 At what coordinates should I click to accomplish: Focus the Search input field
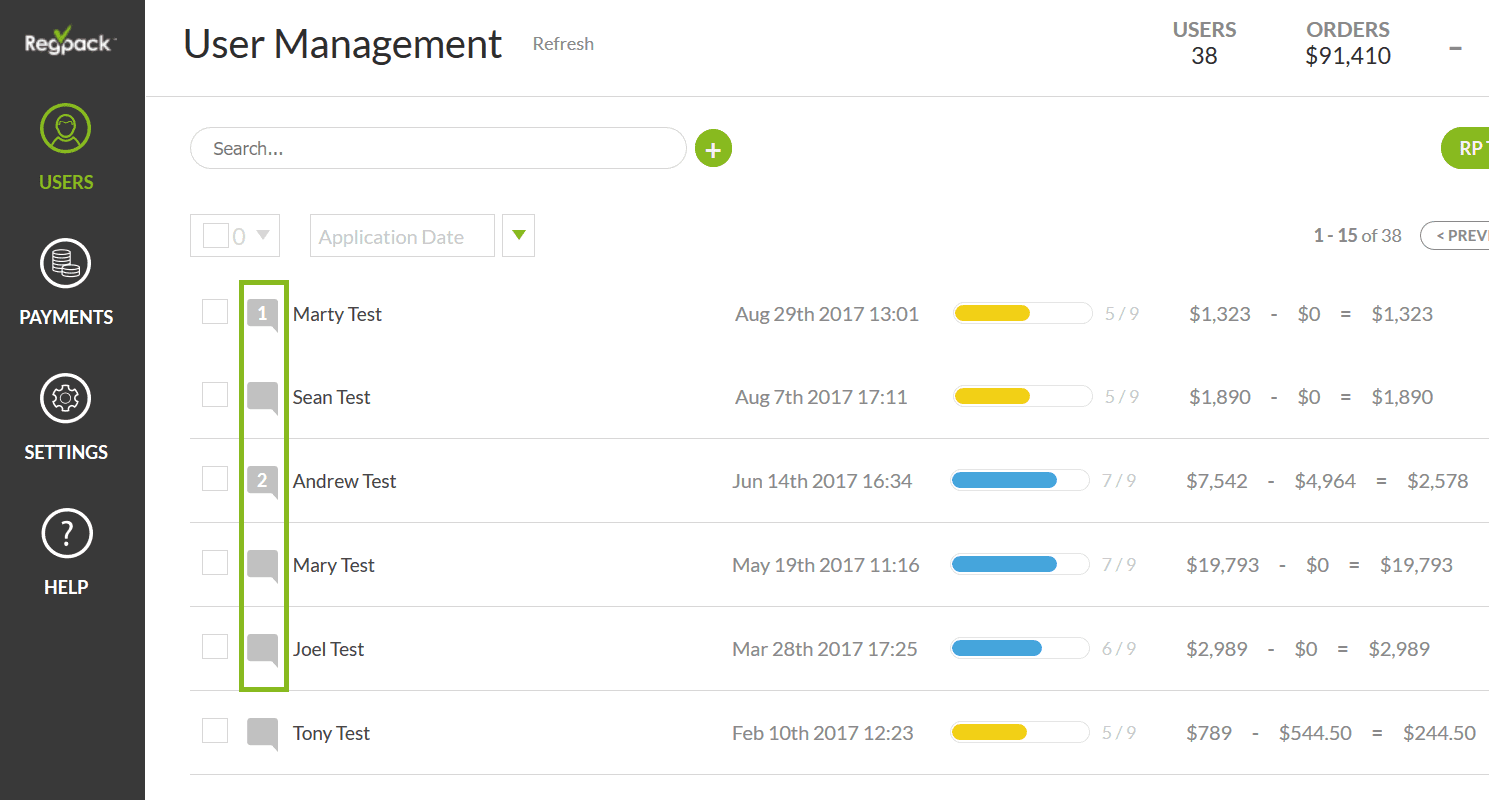pos(438,148)
